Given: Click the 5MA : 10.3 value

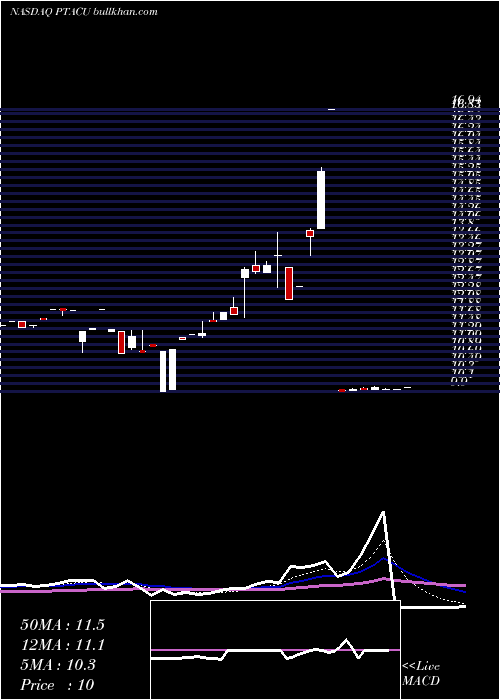Looking at the screenshot, I should click(x=58, y=665).
